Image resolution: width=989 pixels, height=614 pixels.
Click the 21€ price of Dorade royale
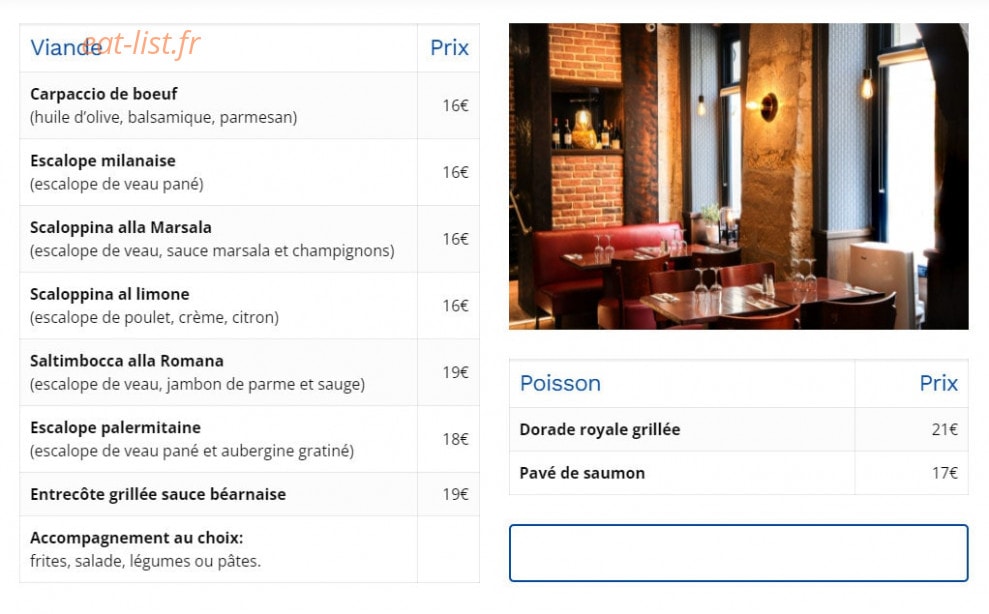point(945,429)
